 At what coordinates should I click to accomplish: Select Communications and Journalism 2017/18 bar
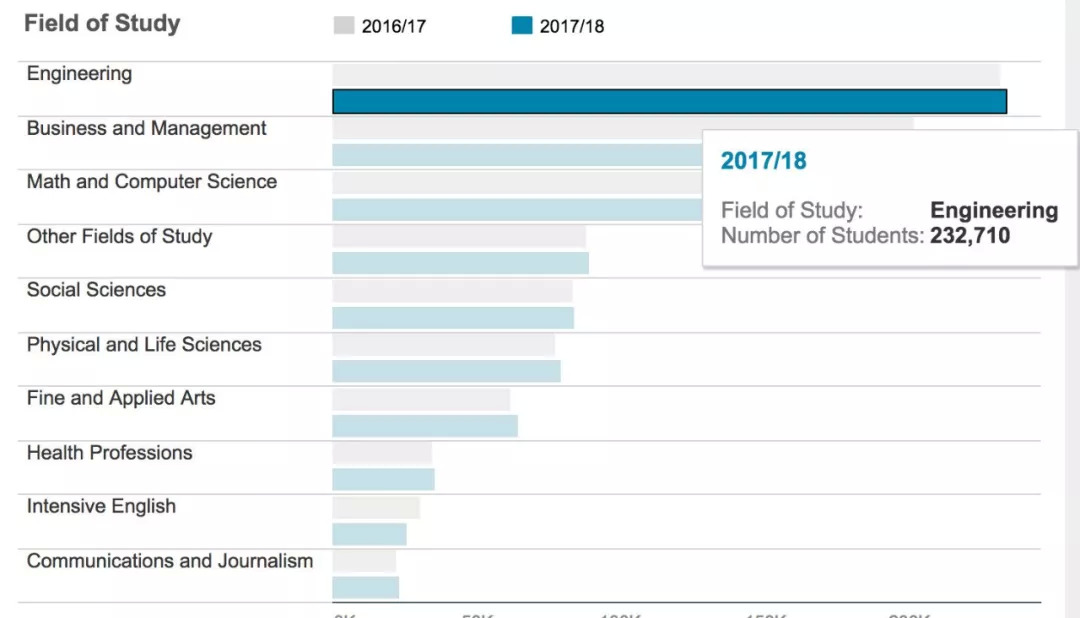click(x=365, y=587)
